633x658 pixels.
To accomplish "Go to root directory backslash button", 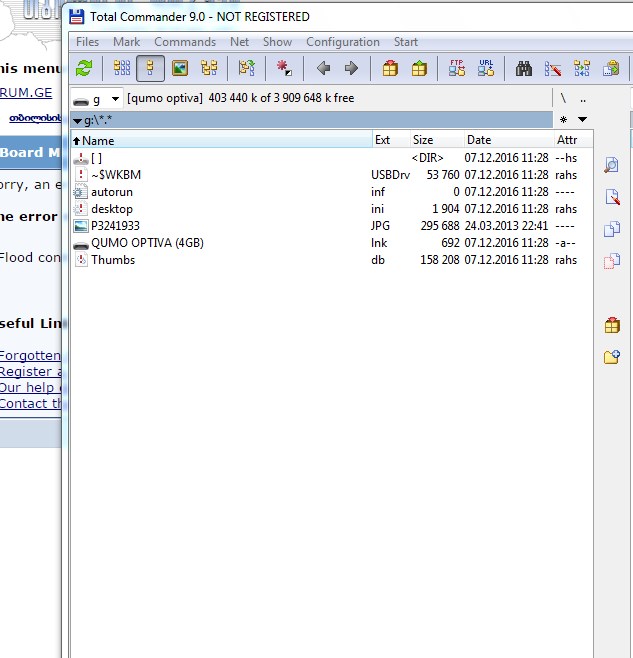I will click(x=563, y=99).
